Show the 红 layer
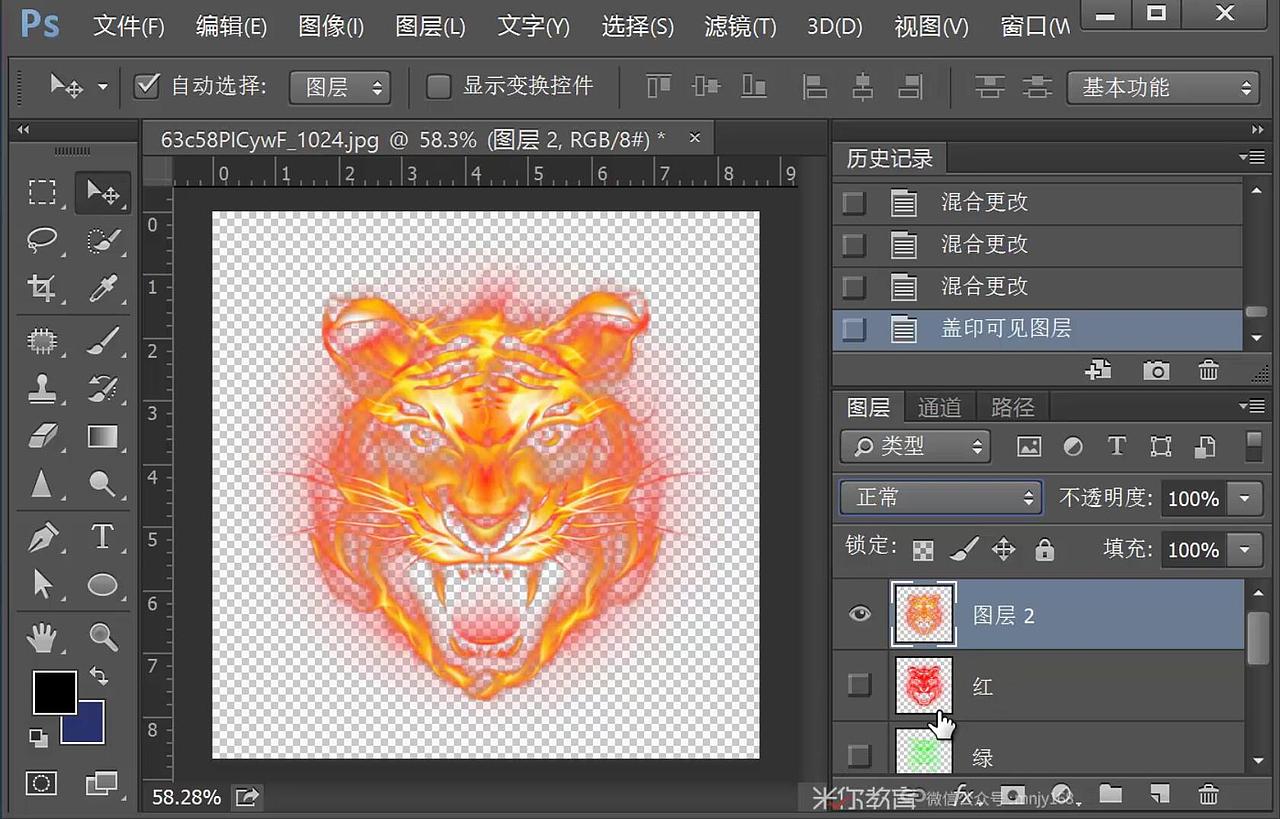This screenshot has width=1280, height=819. click(859, 685)
